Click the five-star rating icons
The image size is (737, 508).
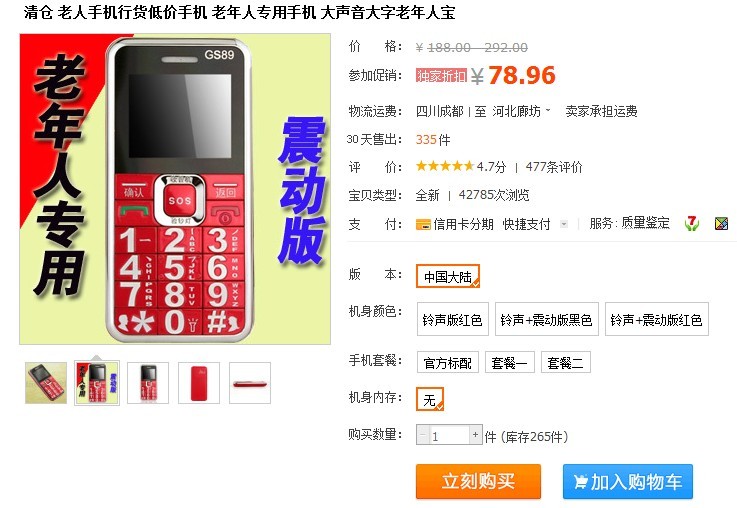[x=445, y=166]
